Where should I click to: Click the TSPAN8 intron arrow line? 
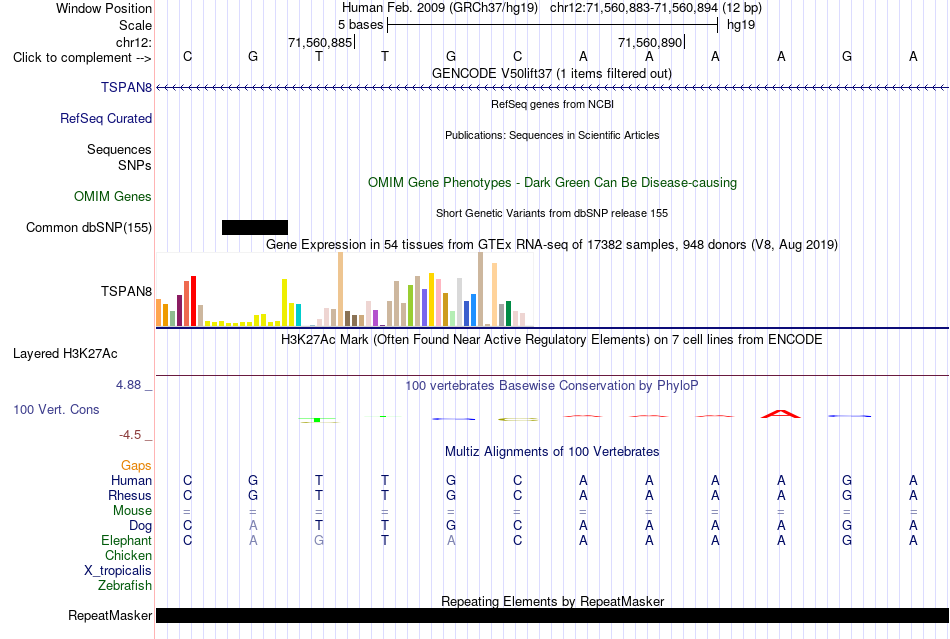point(552,88)
